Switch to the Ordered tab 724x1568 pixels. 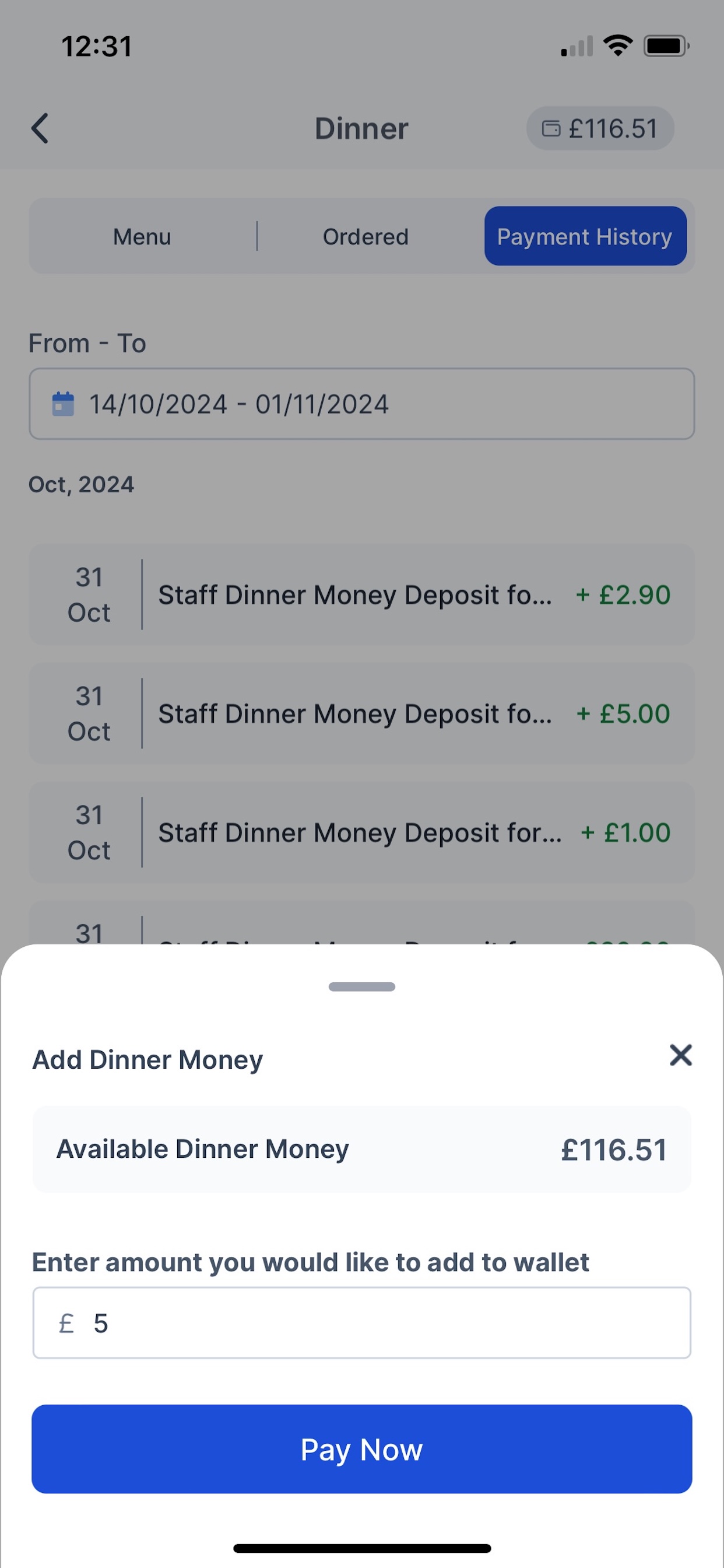[365, 236]
